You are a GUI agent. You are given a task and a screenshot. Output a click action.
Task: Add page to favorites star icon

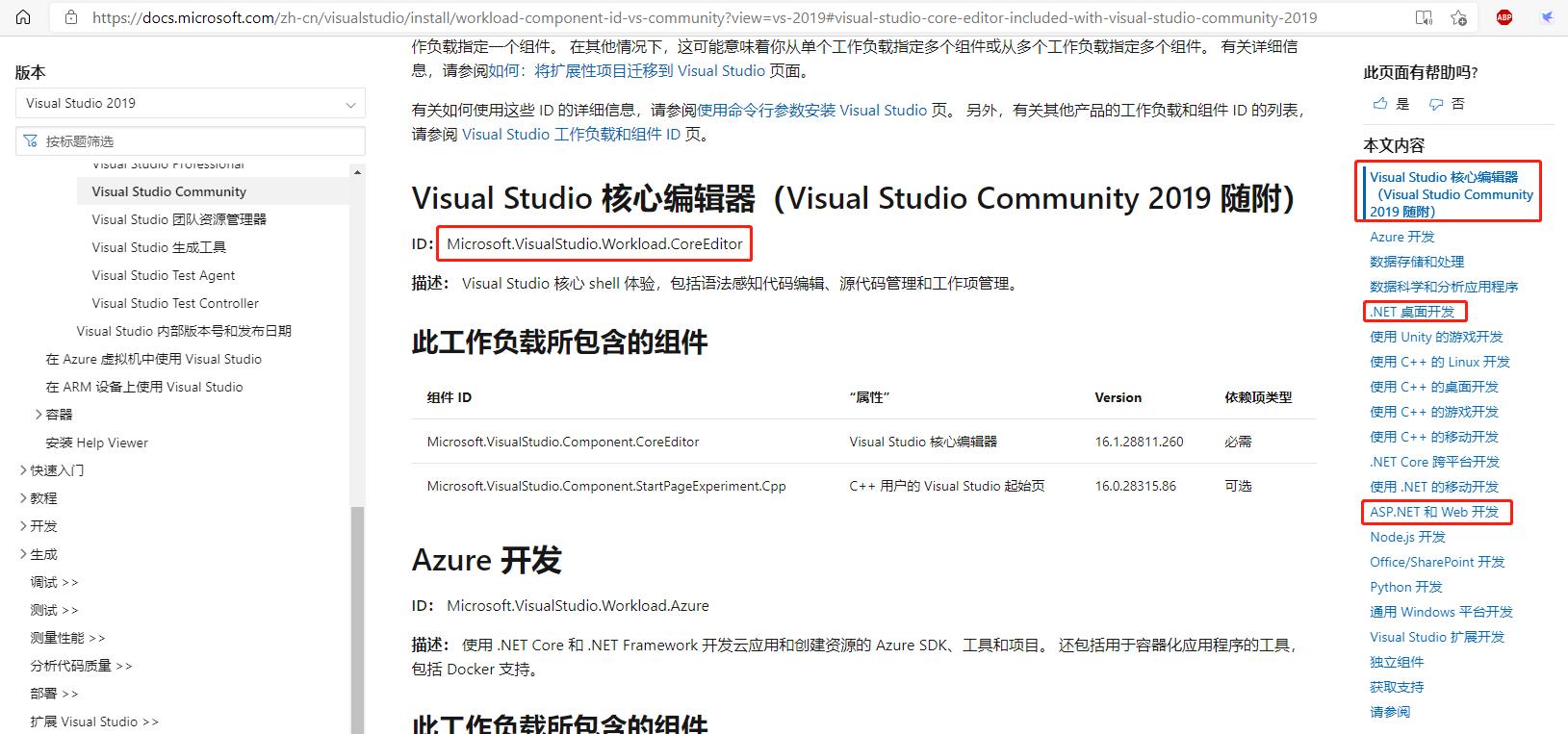click(x=1459, y=17)
